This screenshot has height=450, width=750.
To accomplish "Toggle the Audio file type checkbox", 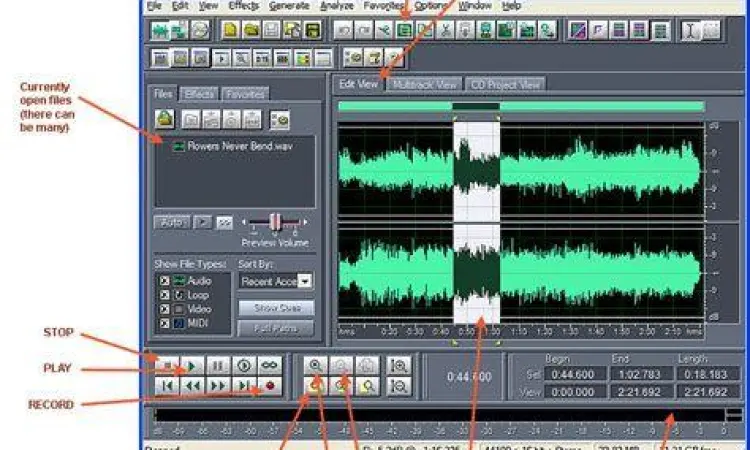I will (164, 282).
